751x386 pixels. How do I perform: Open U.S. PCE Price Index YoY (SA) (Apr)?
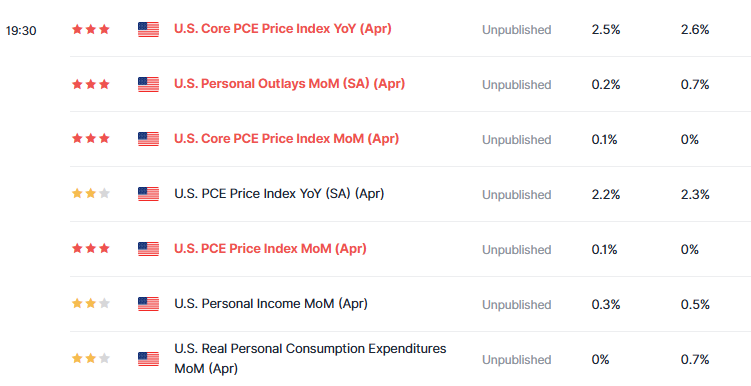tap(279, 194)
